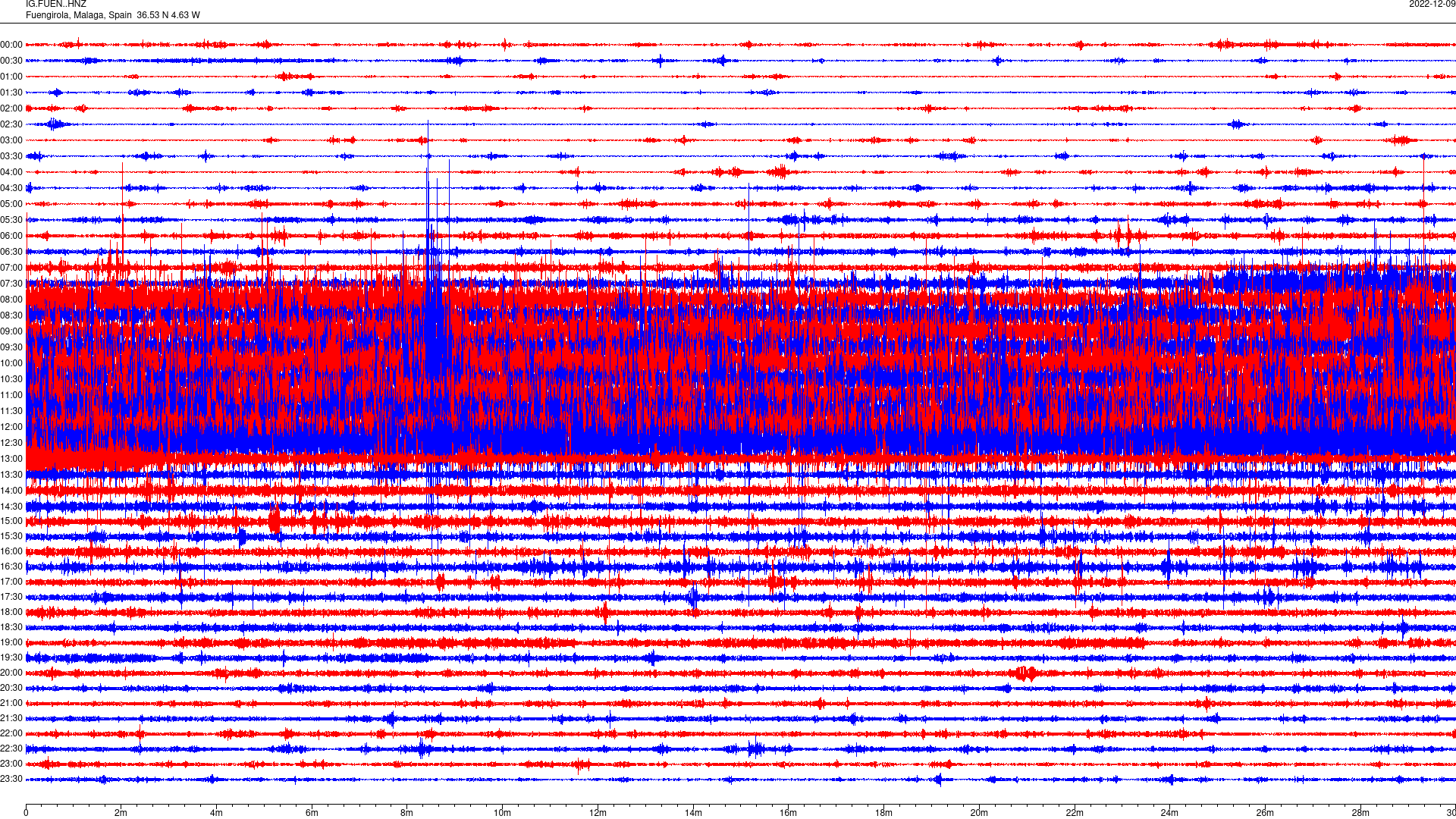
Task: Select the 12:00 trace time label
Action: 11,427
